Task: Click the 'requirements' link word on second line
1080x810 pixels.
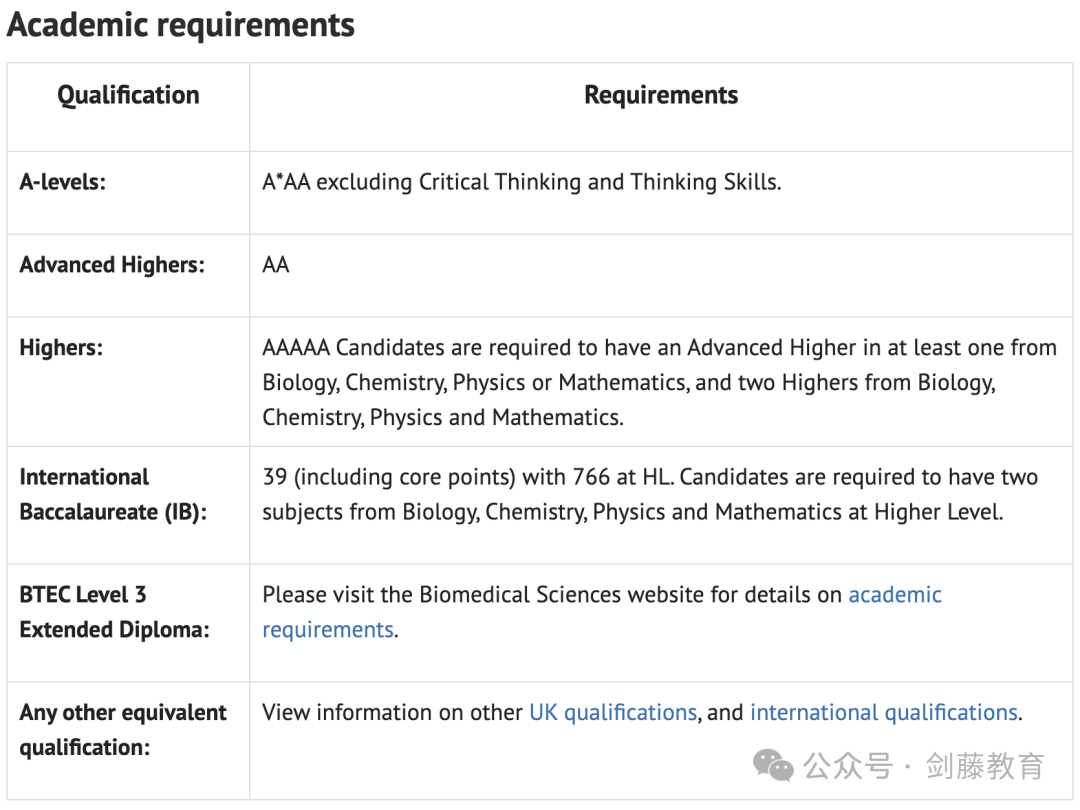Action: point(328,630)
